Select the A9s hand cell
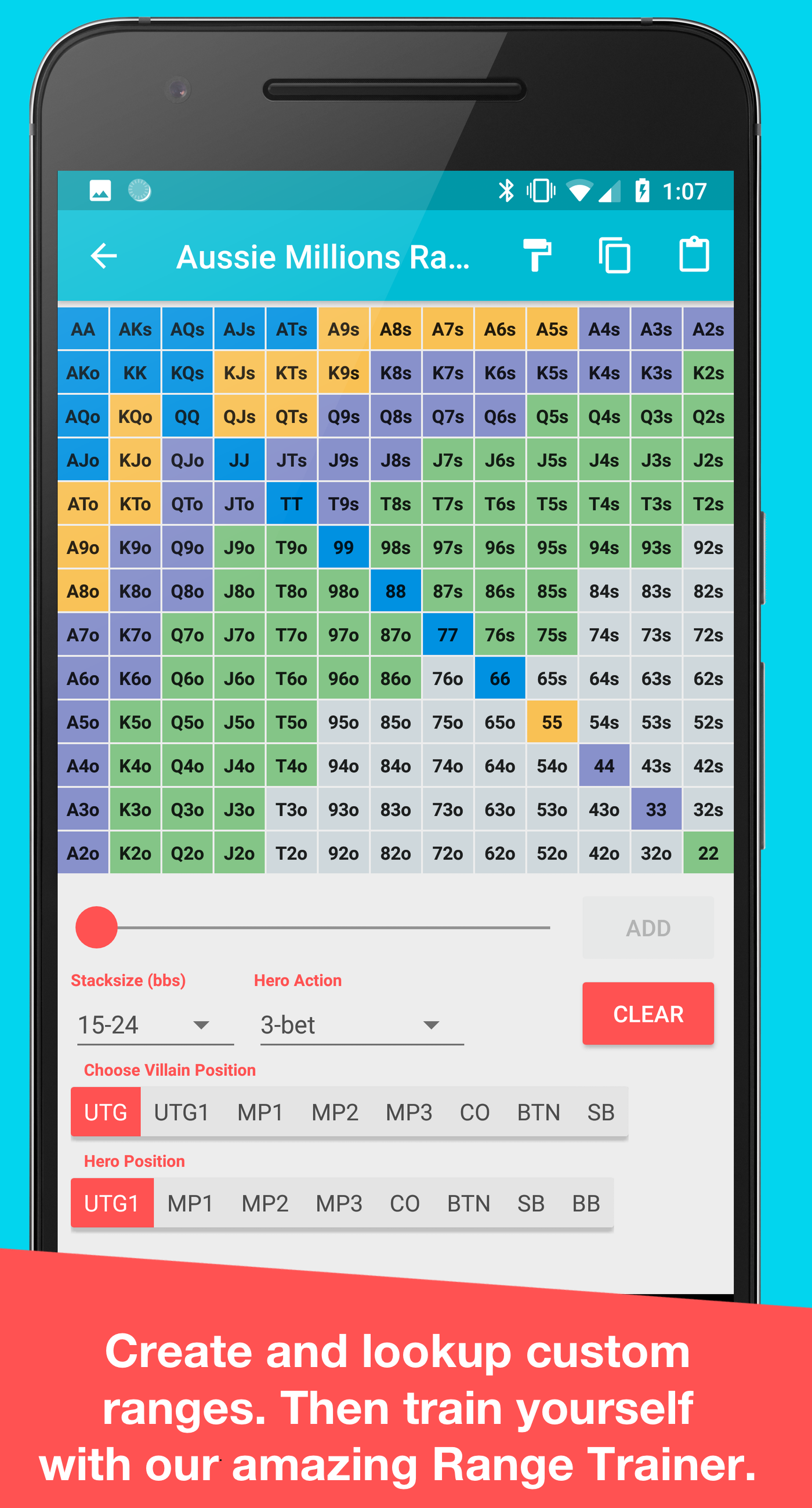Viewport: 812px width, 1508px height. pos(344,329)
